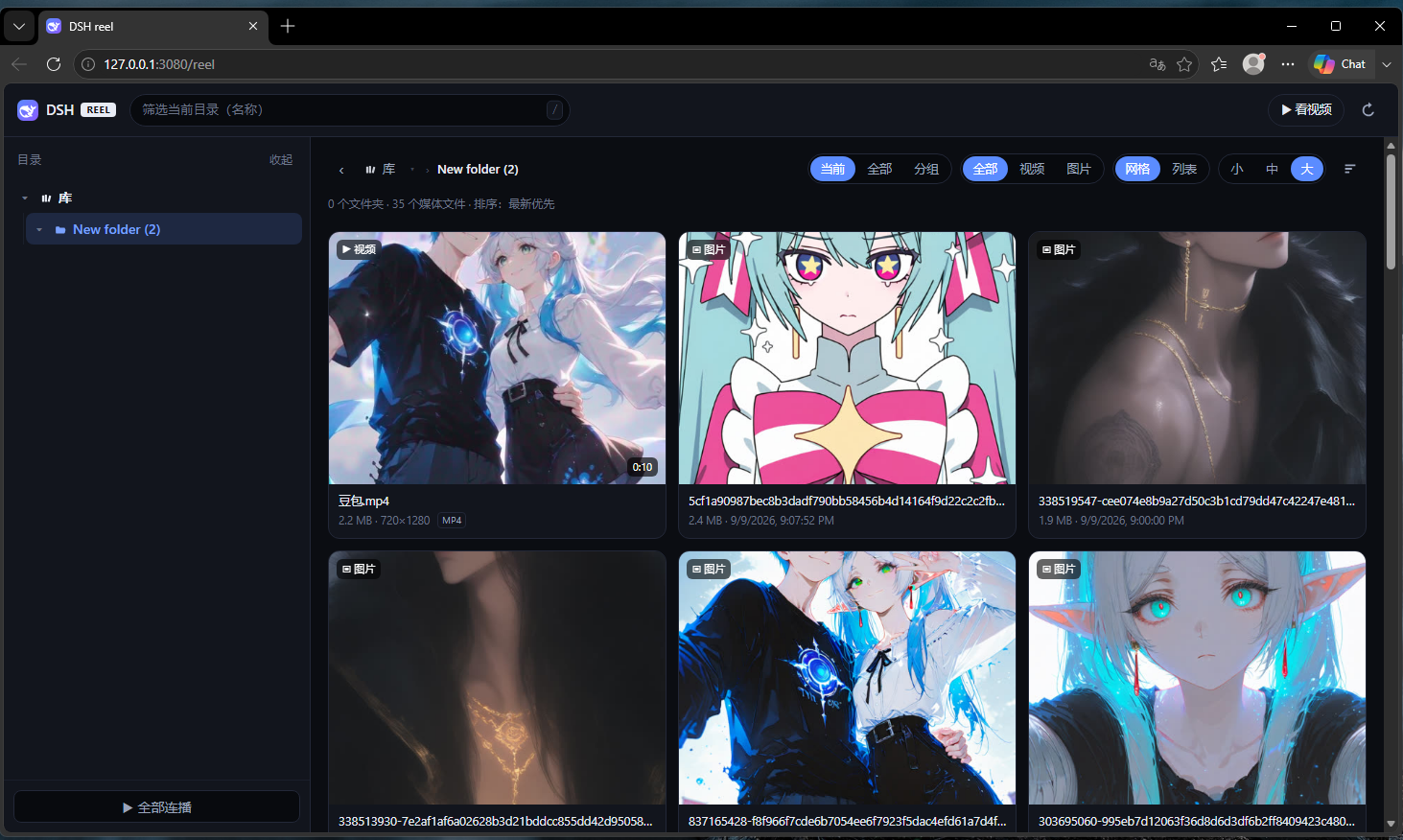This screenshot has width=1403, height=840.
Task: Collapse sidebar with 收起
Action: [281, 160]
